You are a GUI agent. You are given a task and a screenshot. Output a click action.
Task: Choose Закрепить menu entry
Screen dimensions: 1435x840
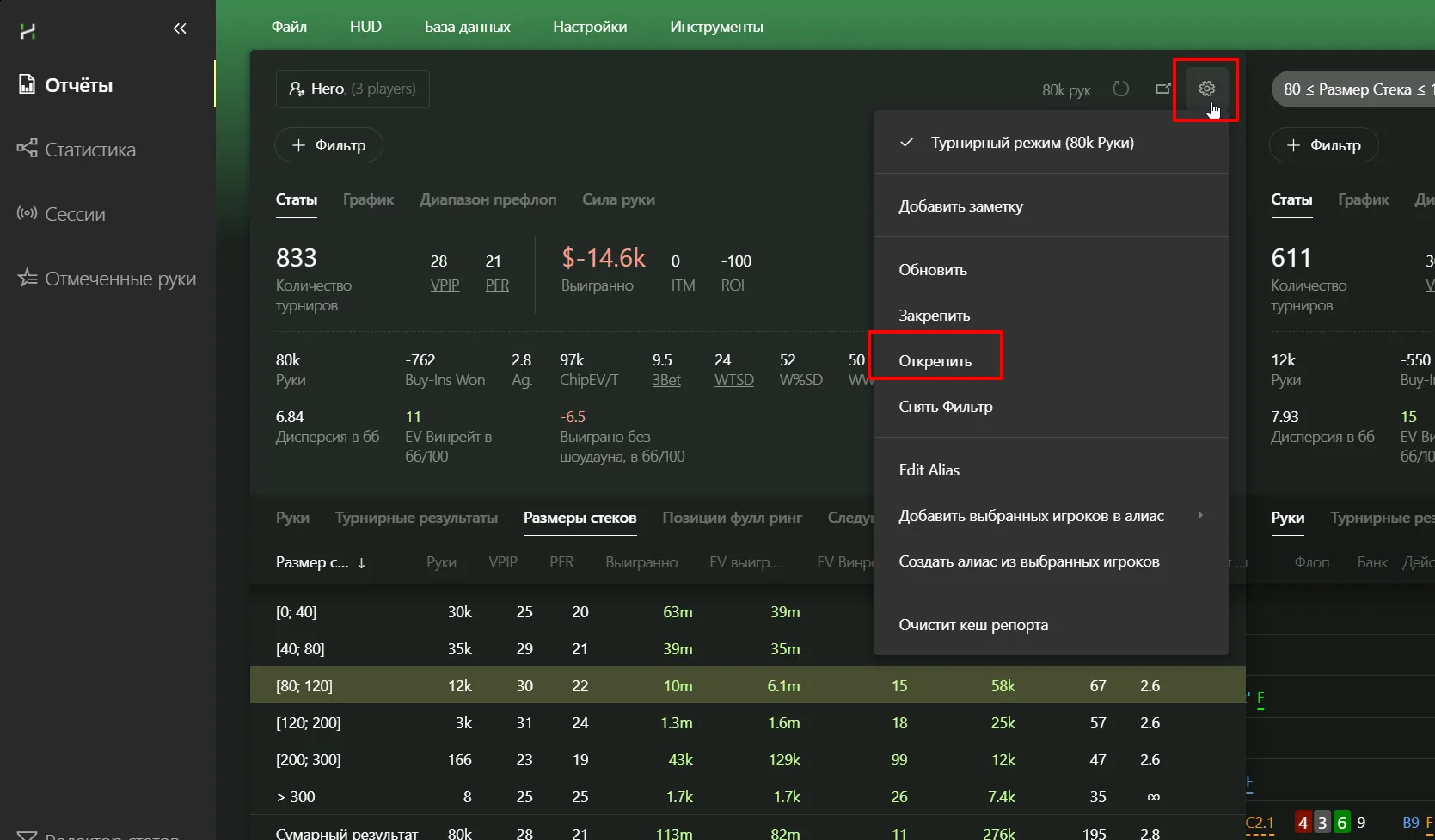935,316
